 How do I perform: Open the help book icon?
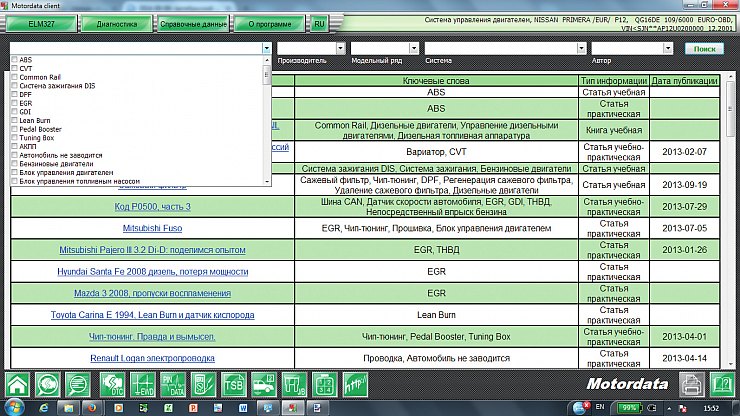722,384
